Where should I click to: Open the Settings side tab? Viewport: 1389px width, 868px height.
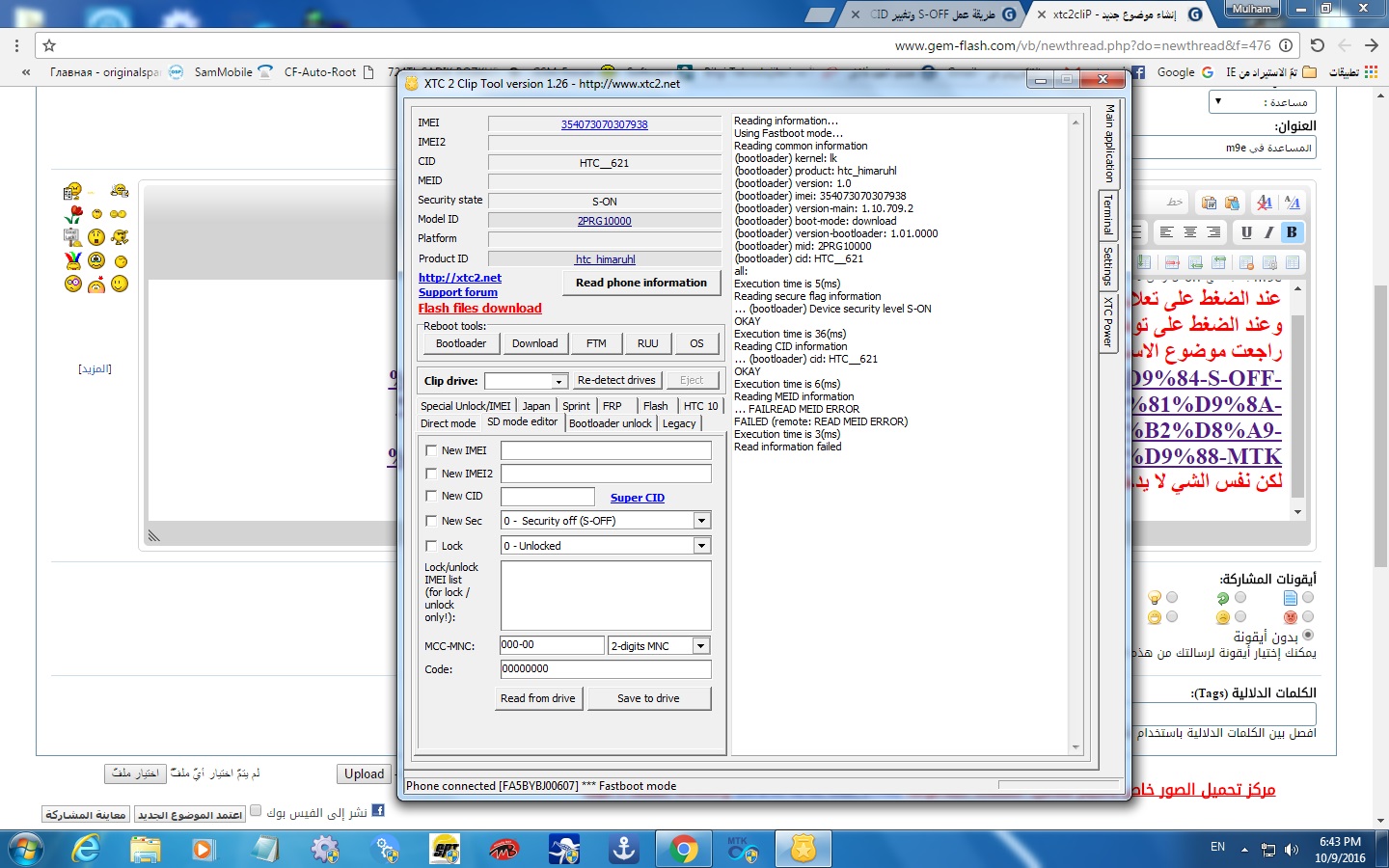tap(1108, 266)
